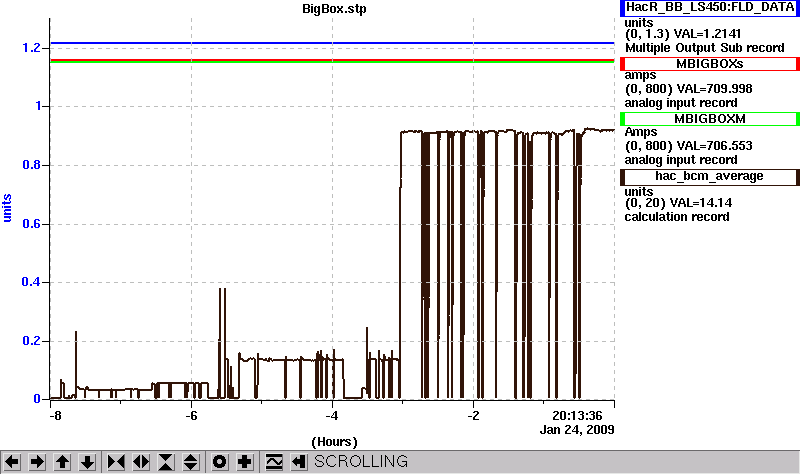Viewport: 800px width, 474px height.
Task: Click the 'calculation record' description
Action: [x=677, y=217]
